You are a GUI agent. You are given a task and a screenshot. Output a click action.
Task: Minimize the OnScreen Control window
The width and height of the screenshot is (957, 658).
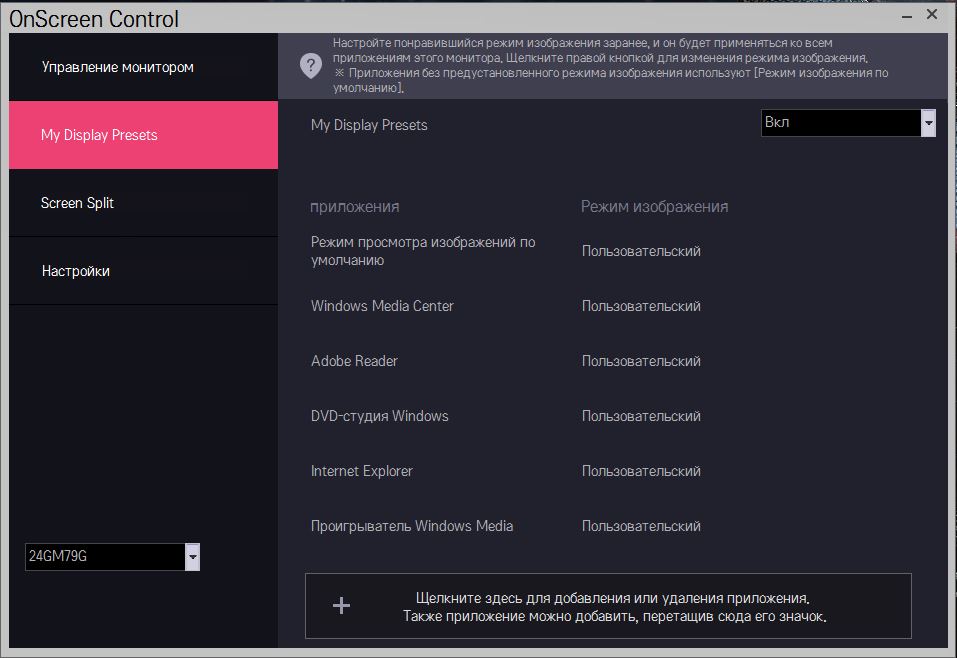[x=905, y=16]
